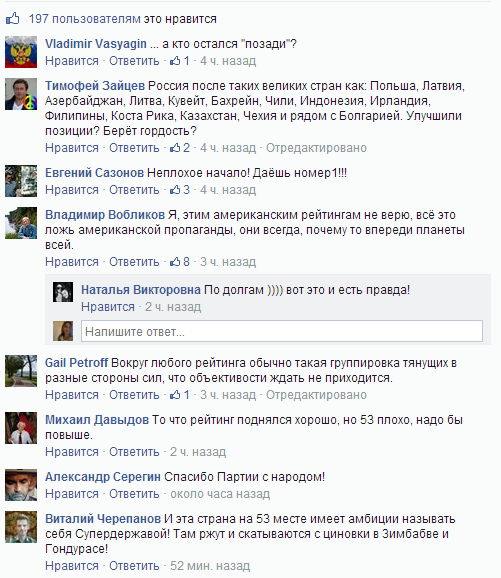View the like count on Gail Petroff's comment
The width and height of the screenshot is (501, 578).
180,395
